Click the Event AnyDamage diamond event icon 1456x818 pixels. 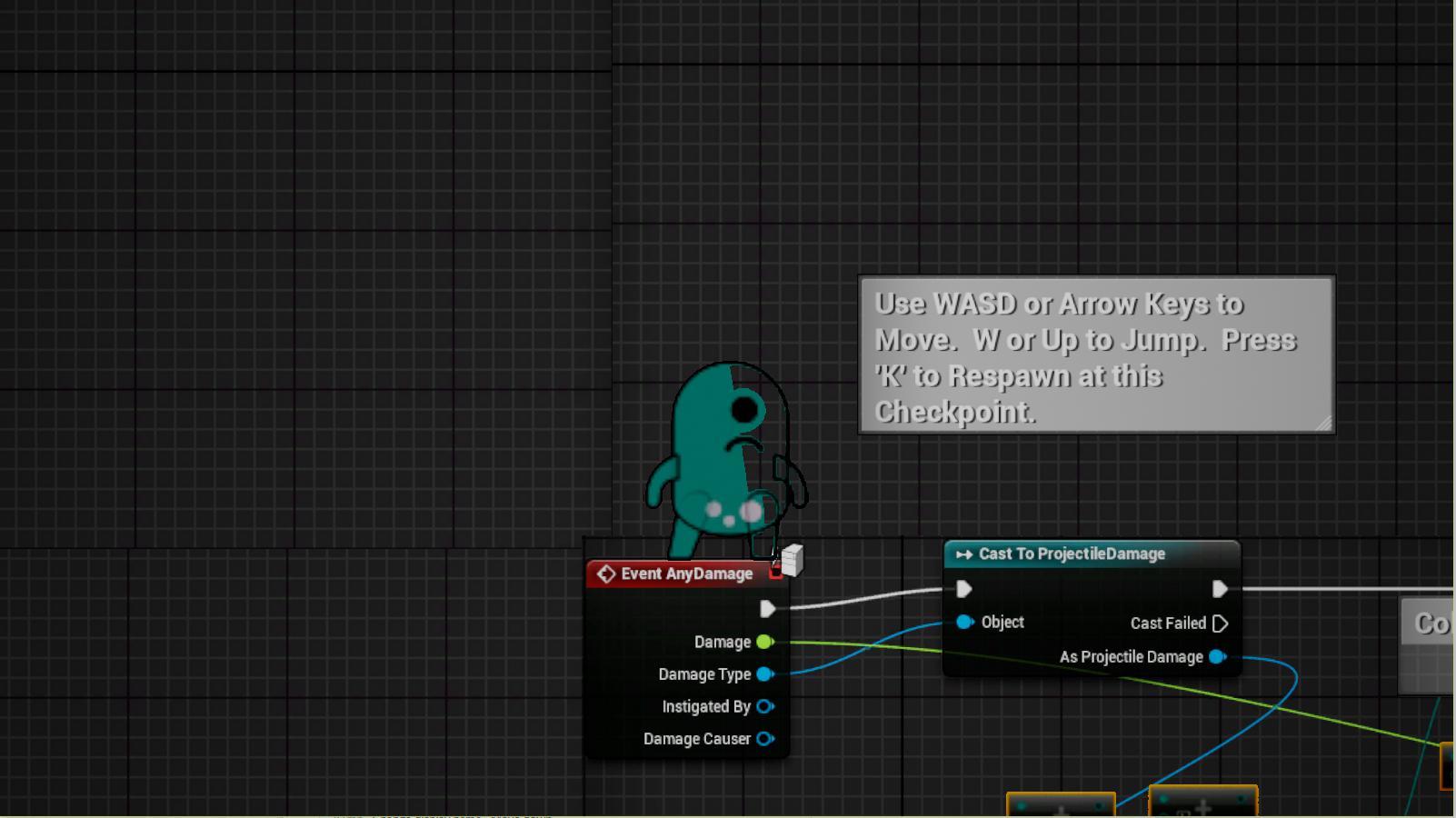pyautogui.click(x=606, y=574)
